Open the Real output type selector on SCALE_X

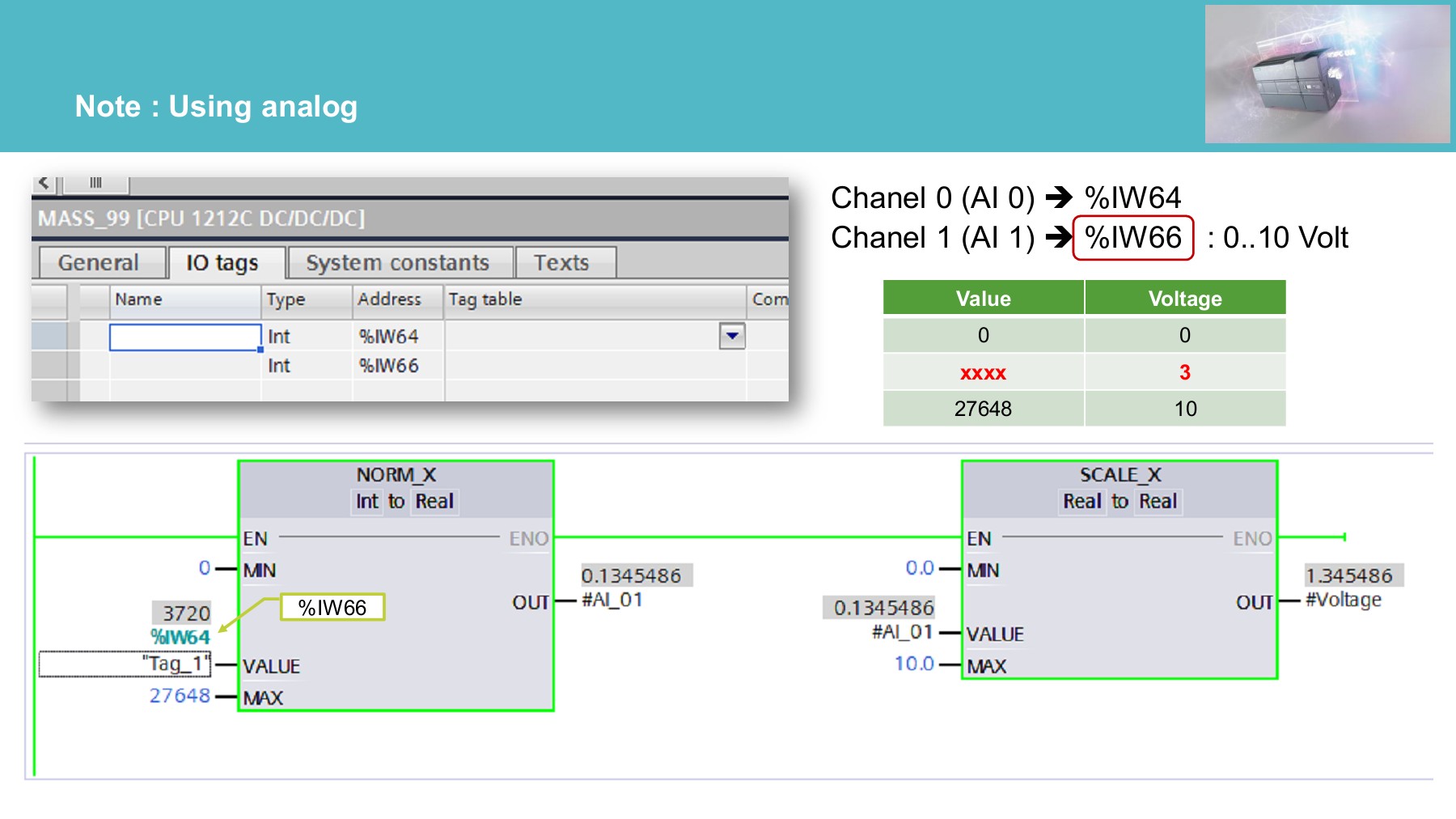tap(1157, 502)
